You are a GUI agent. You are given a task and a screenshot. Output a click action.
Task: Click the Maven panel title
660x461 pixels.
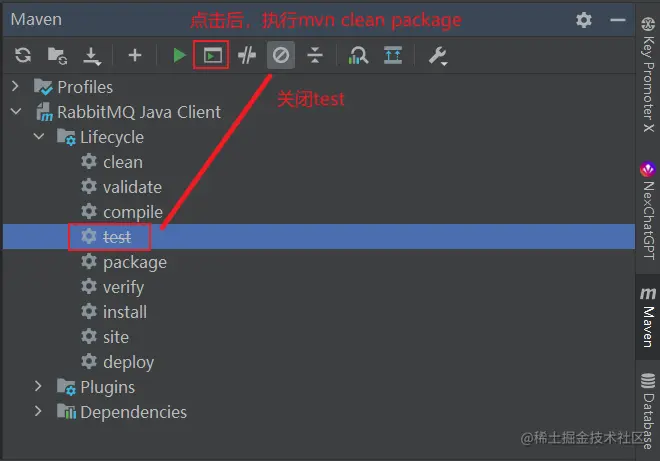coord(36,19)
